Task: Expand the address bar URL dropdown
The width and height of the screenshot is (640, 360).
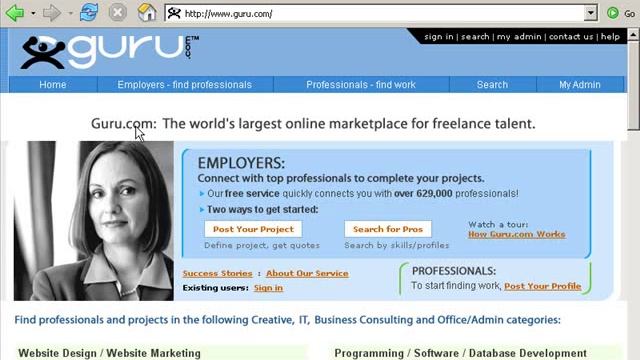Action: click(x=591, y=13)
